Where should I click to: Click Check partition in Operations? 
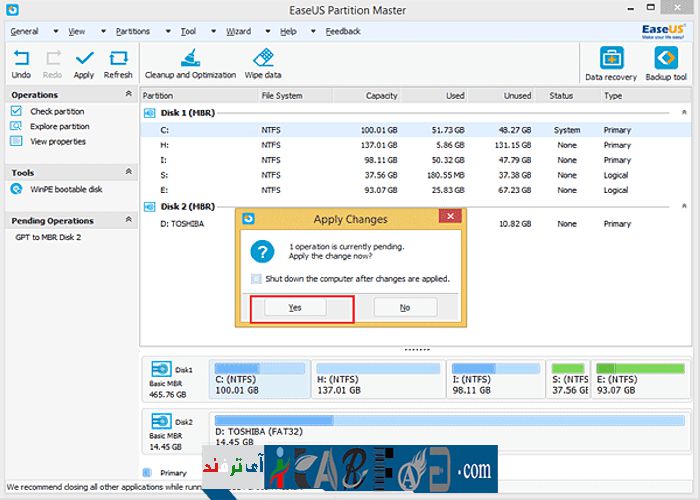tap(57, 112)
